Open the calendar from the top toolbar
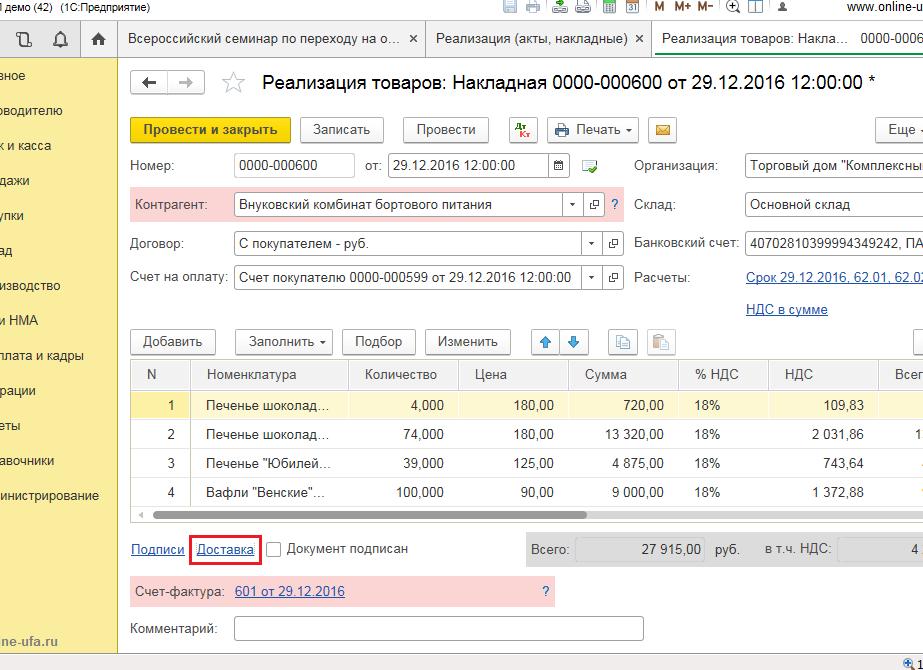 click(x=632, y=6)
